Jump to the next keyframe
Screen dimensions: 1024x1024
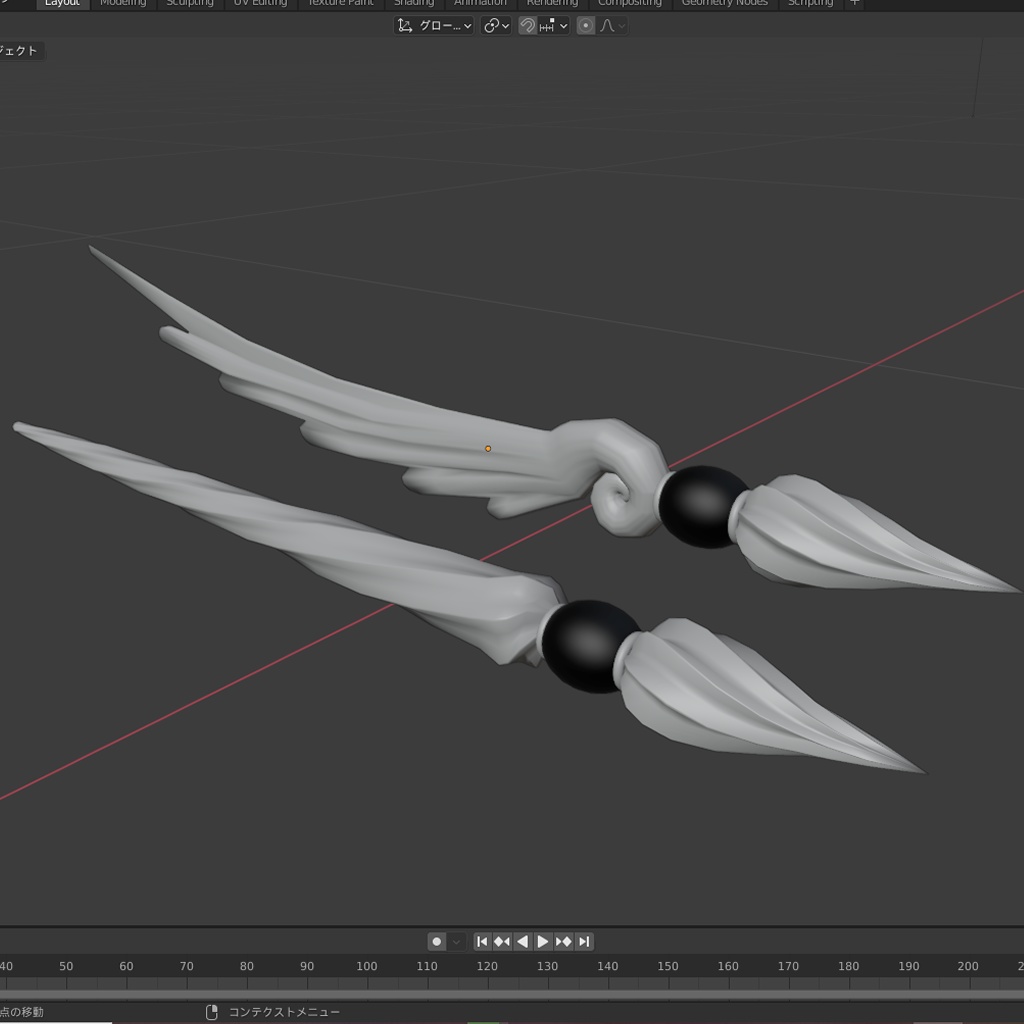coord(564,941)
